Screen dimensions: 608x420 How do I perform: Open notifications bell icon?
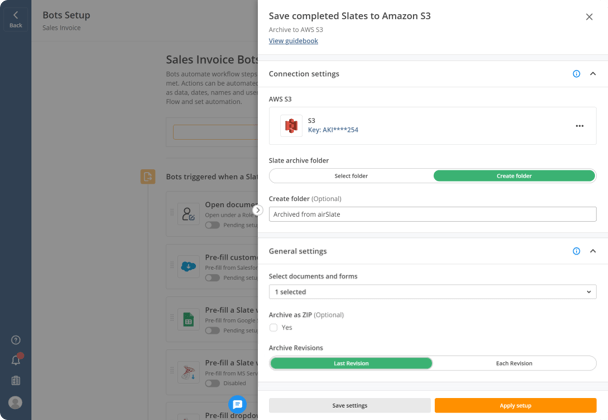tap(16, 360)
